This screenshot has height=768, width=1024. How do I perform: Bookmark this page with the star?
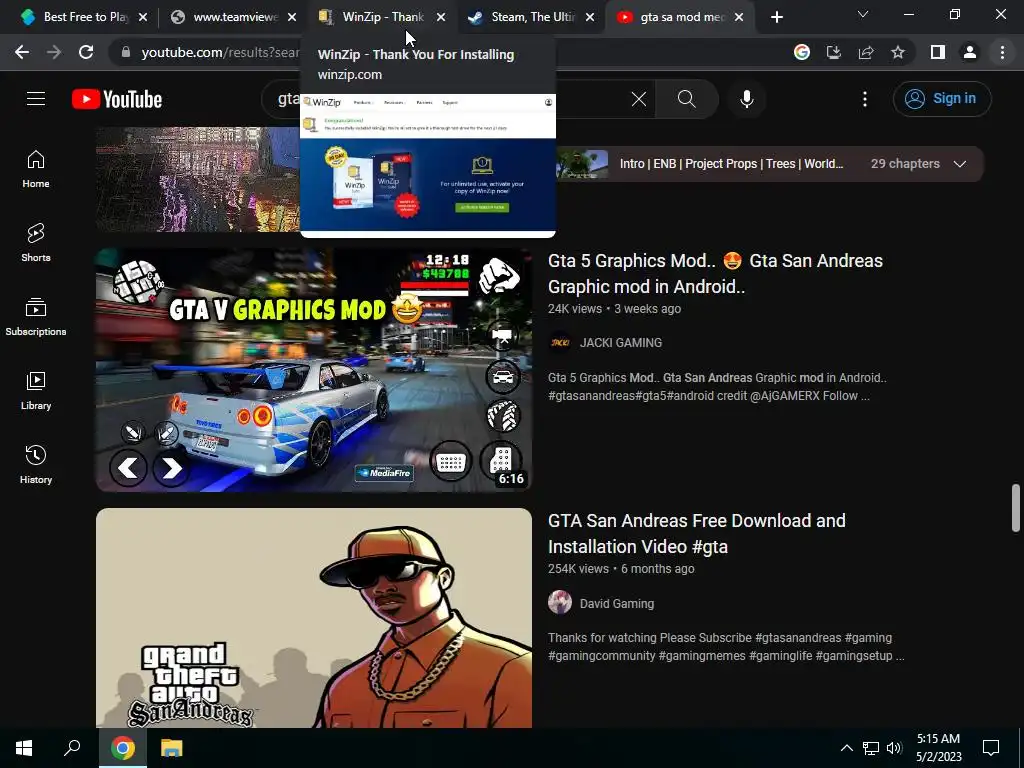[898, 52]
